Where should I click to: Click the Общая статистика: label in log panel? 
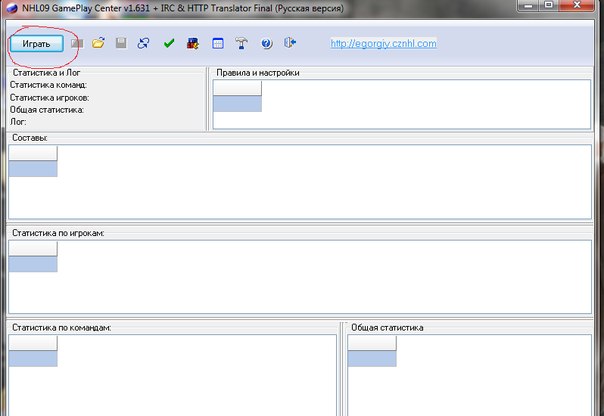point(47,110)
